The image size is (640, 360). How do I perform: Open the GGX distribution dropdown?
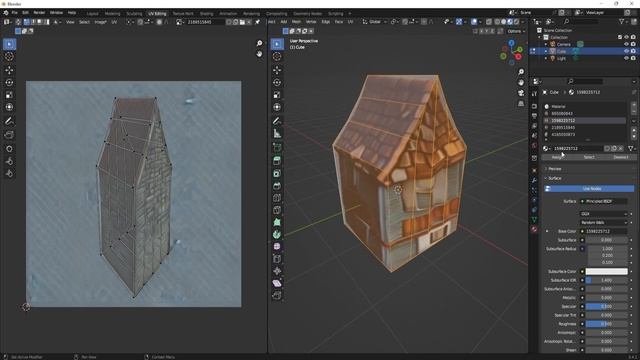[x=603, y=214]
